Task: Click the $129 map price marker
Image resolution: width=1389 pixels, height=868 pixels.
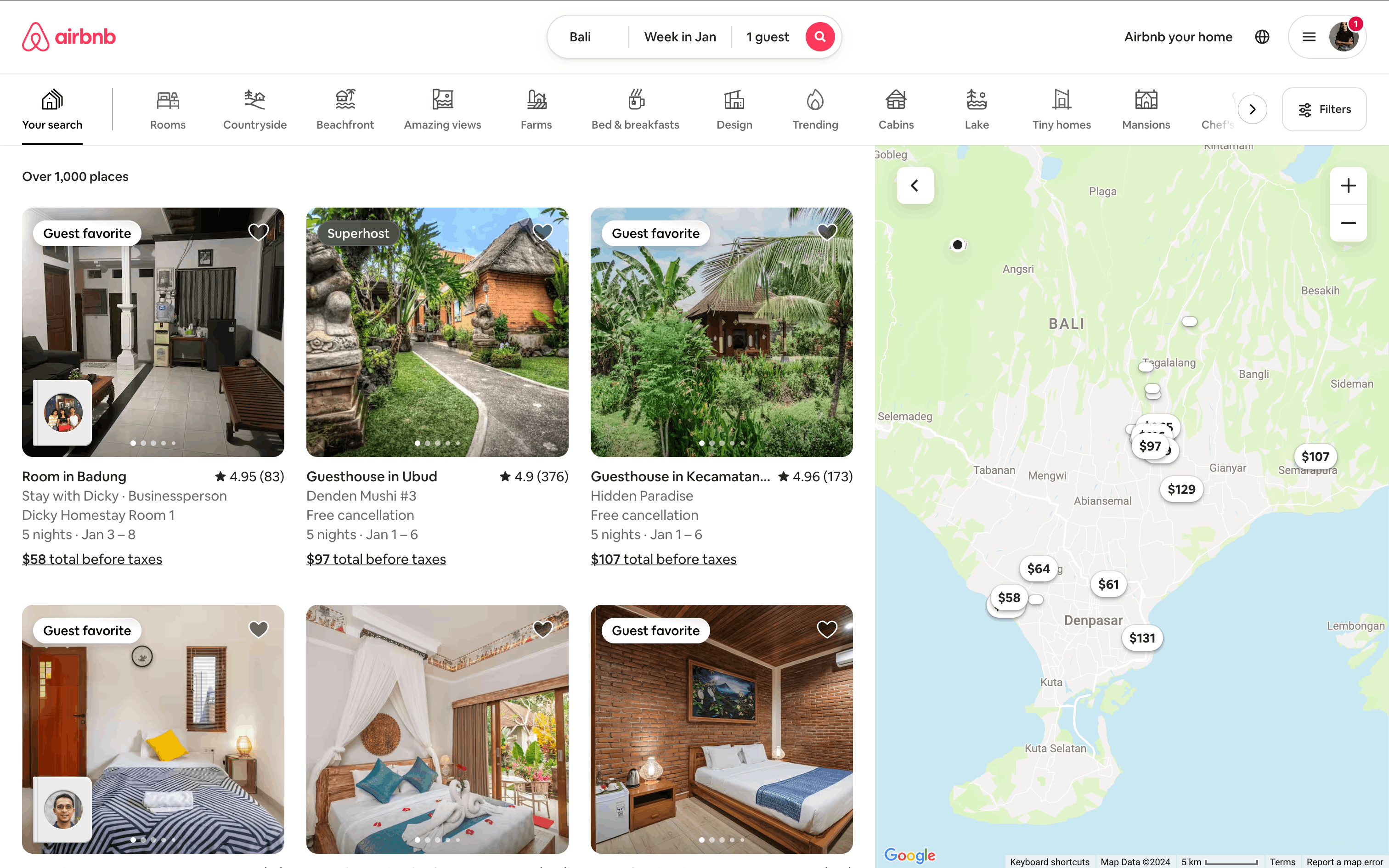Action: pos(1181,489)
